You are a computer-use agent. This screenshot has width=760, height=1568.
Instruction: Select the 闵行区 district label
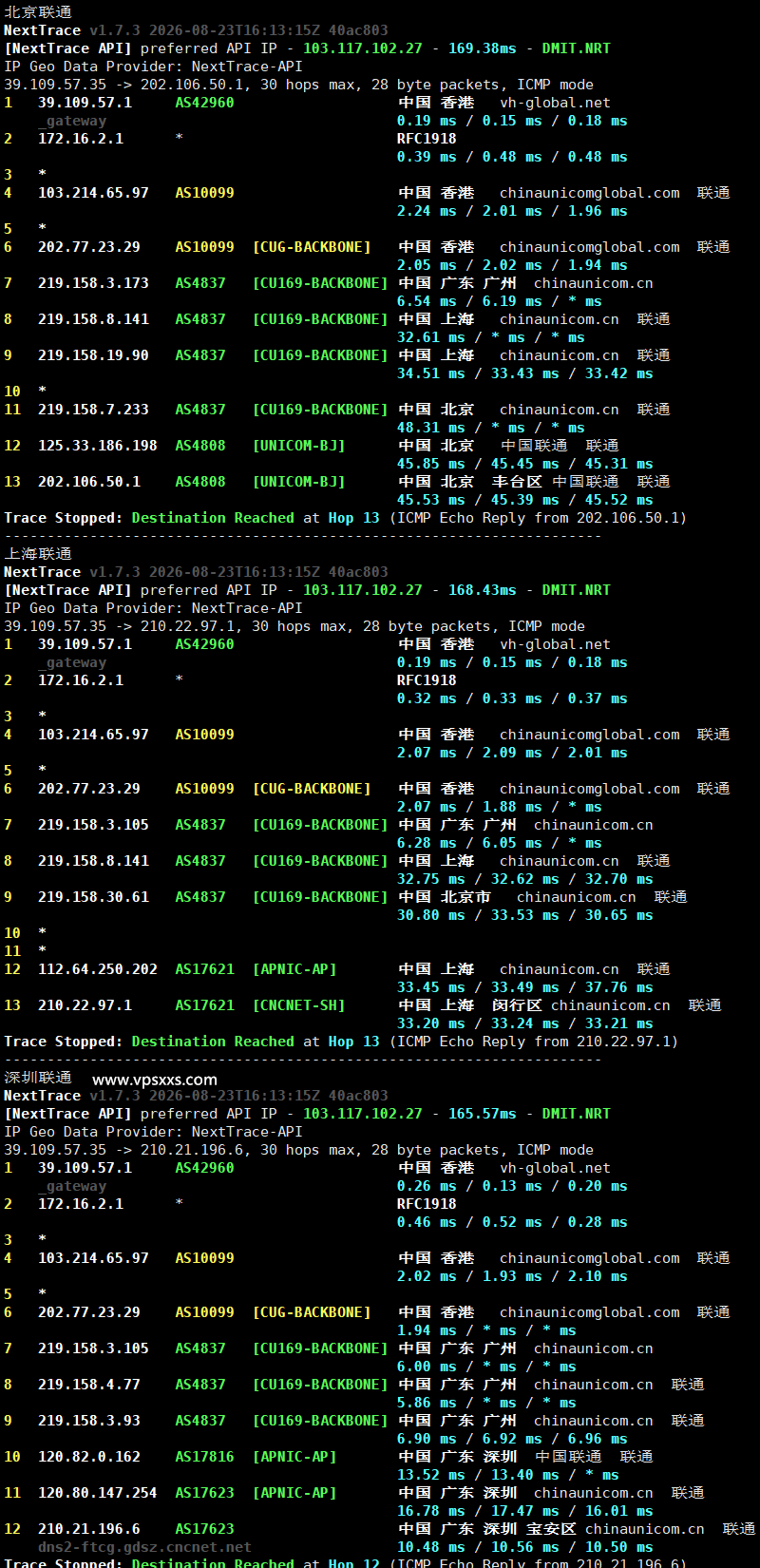click(x=518, y=1005)
